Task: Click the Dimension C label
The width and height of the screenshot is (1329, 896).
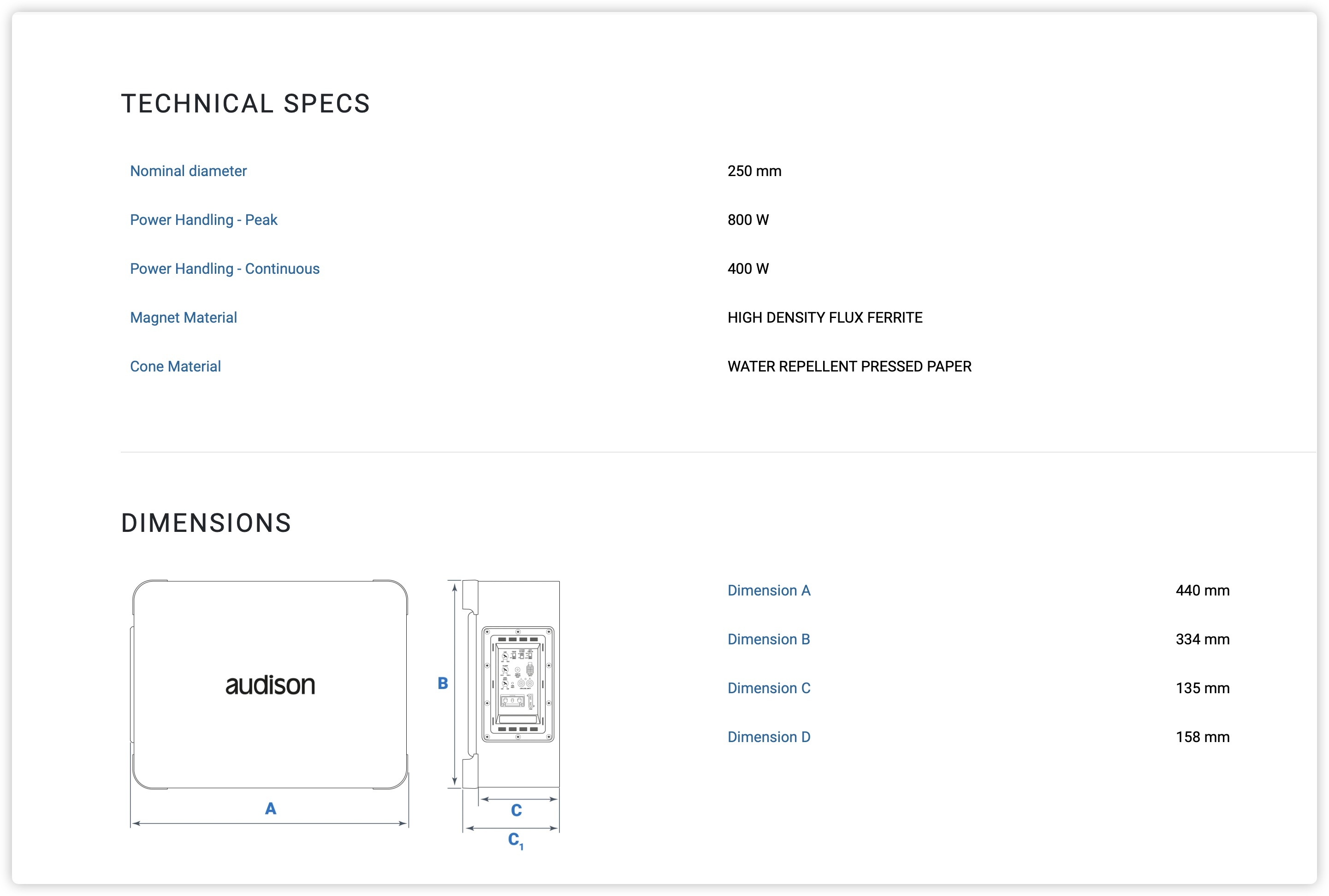Action: point(769,688)
